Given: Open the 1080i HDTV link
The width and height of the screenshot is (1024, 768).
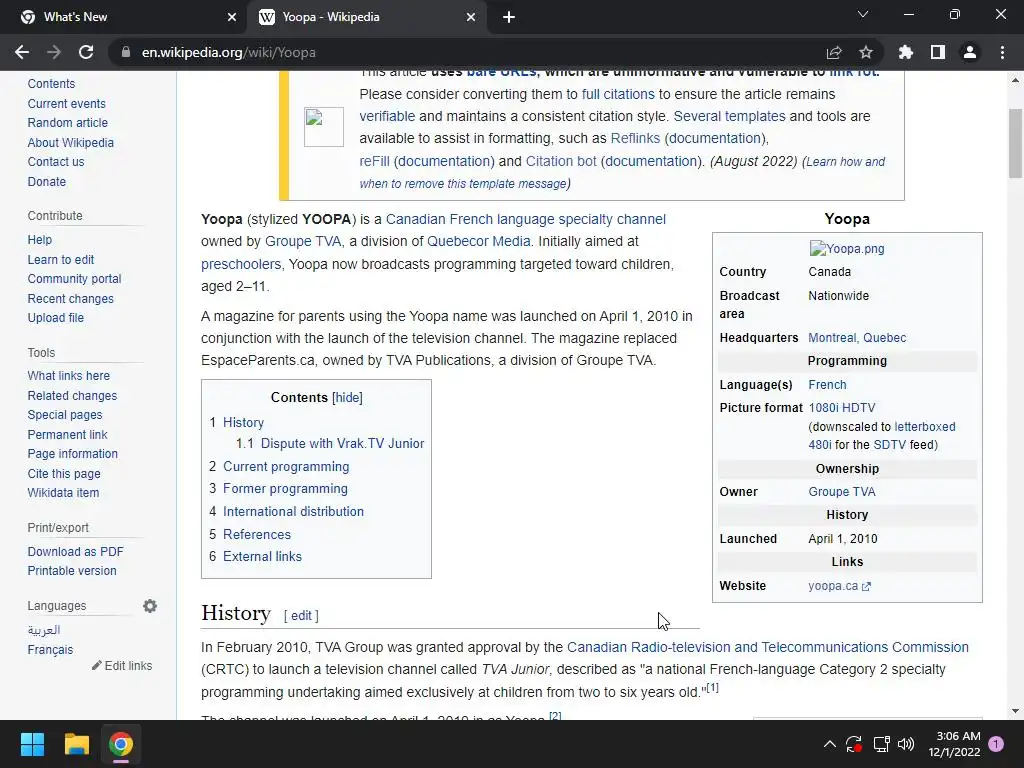Looking at the screenshot, I should [x=842, y=408].
